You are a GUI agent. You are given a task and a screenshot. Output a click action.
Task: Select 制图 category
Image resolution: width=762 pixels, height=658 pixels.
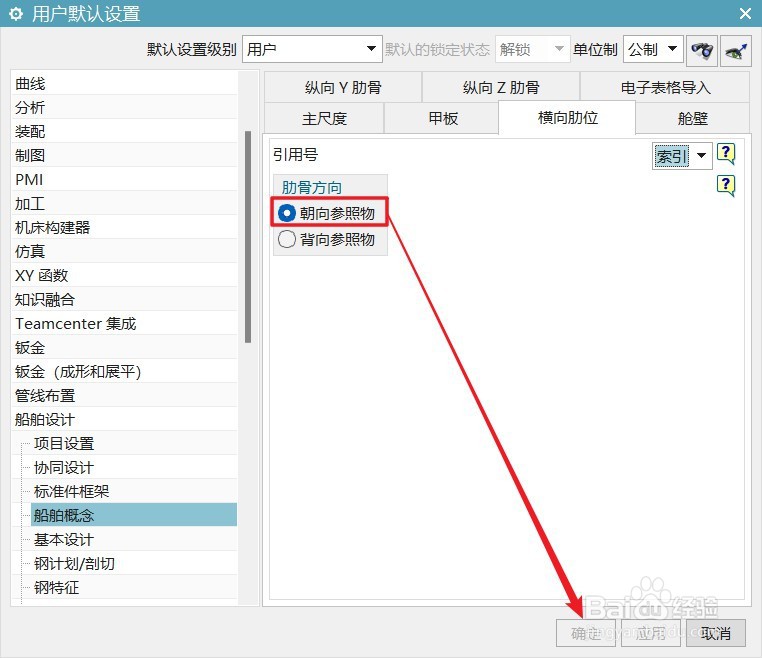(124, 155)
